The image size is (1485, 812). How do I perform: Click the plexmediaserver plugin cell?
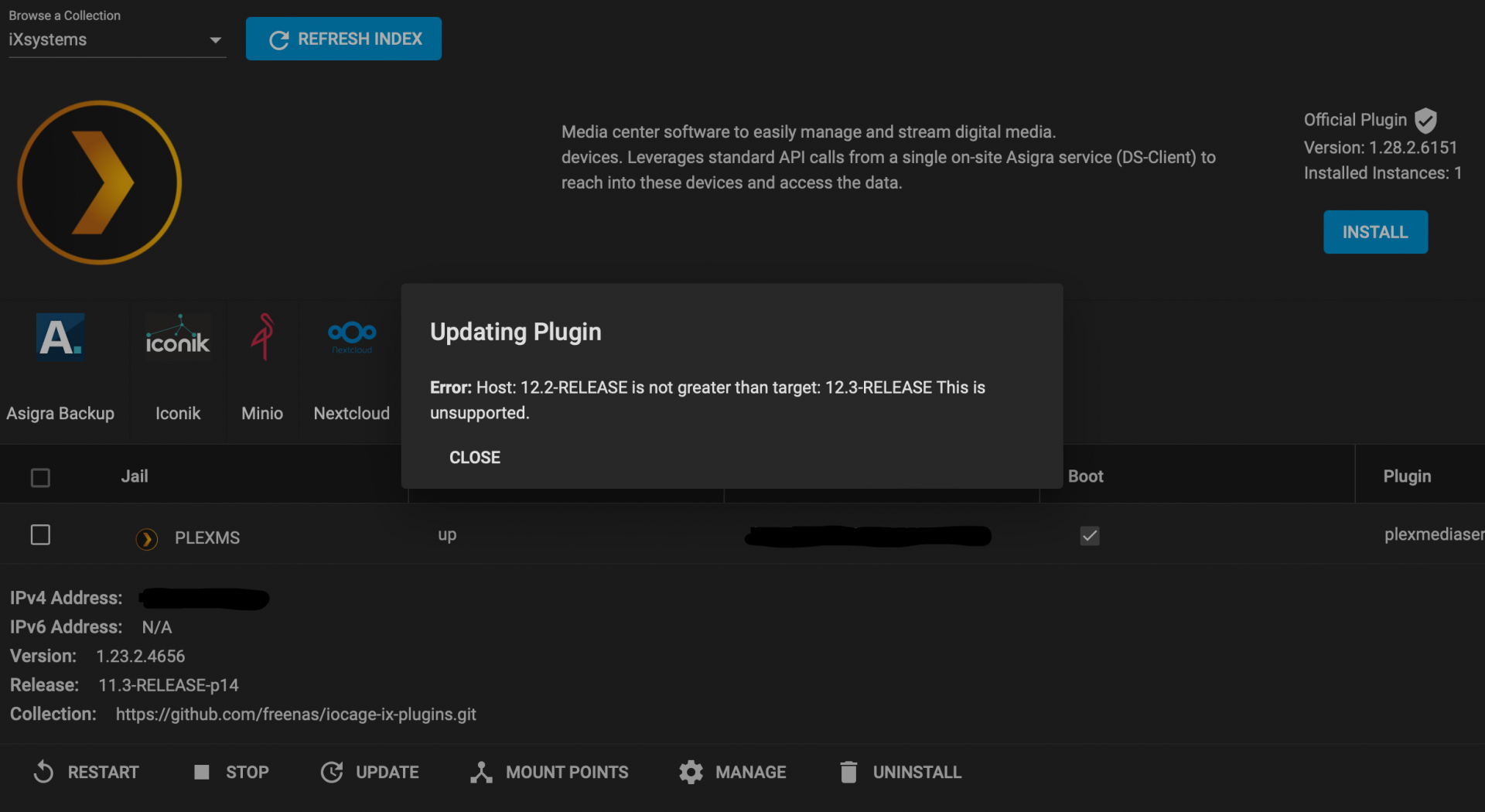point(1434,534)
